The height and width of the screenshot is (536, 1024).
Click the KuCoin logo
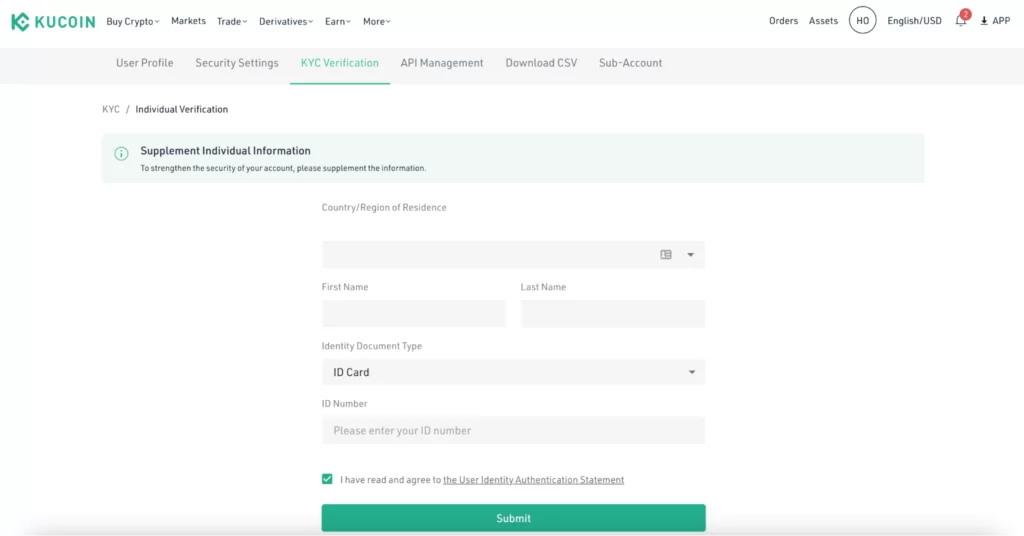point(53,22)
